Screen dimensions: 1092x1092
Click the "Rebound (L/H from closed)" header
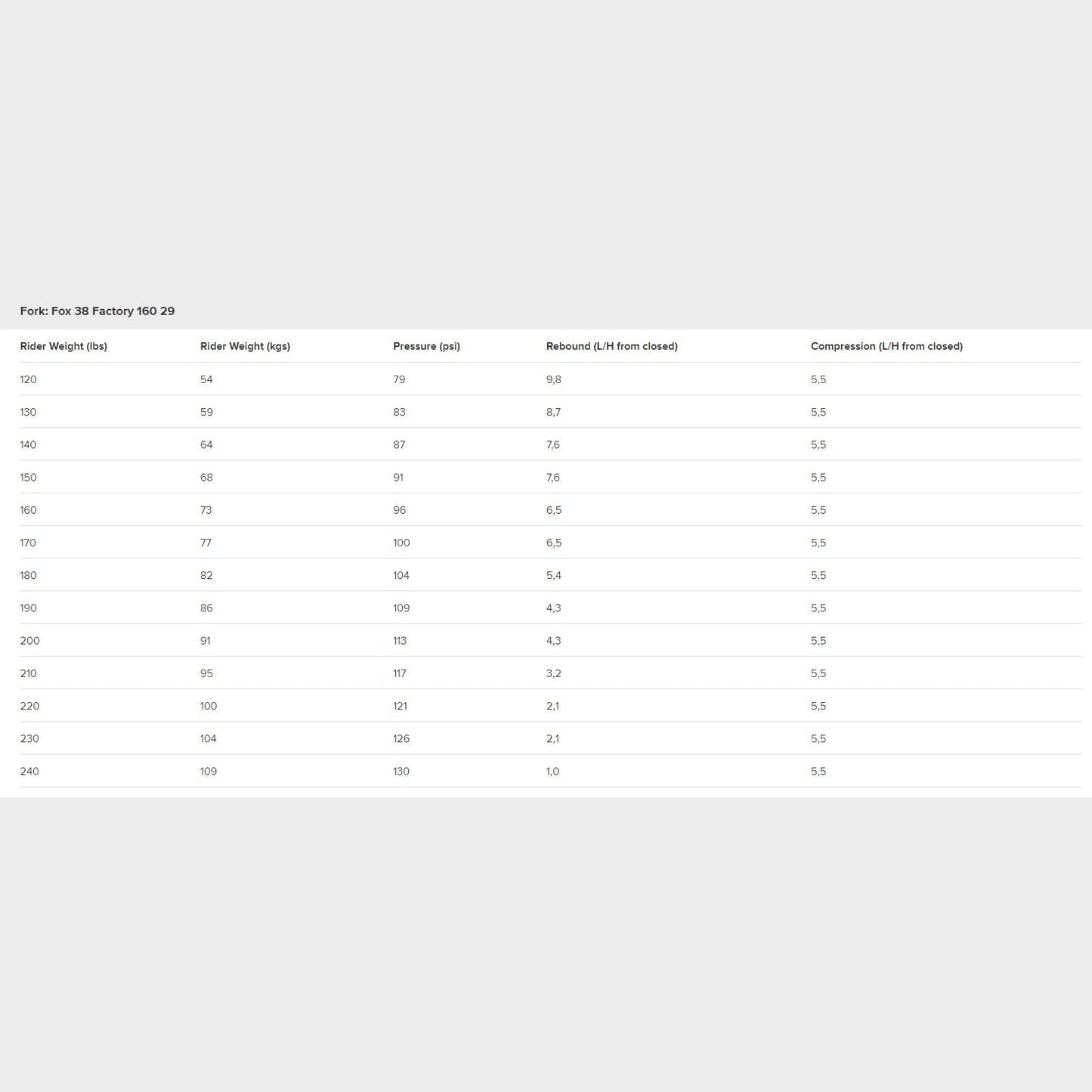point(611,347)
